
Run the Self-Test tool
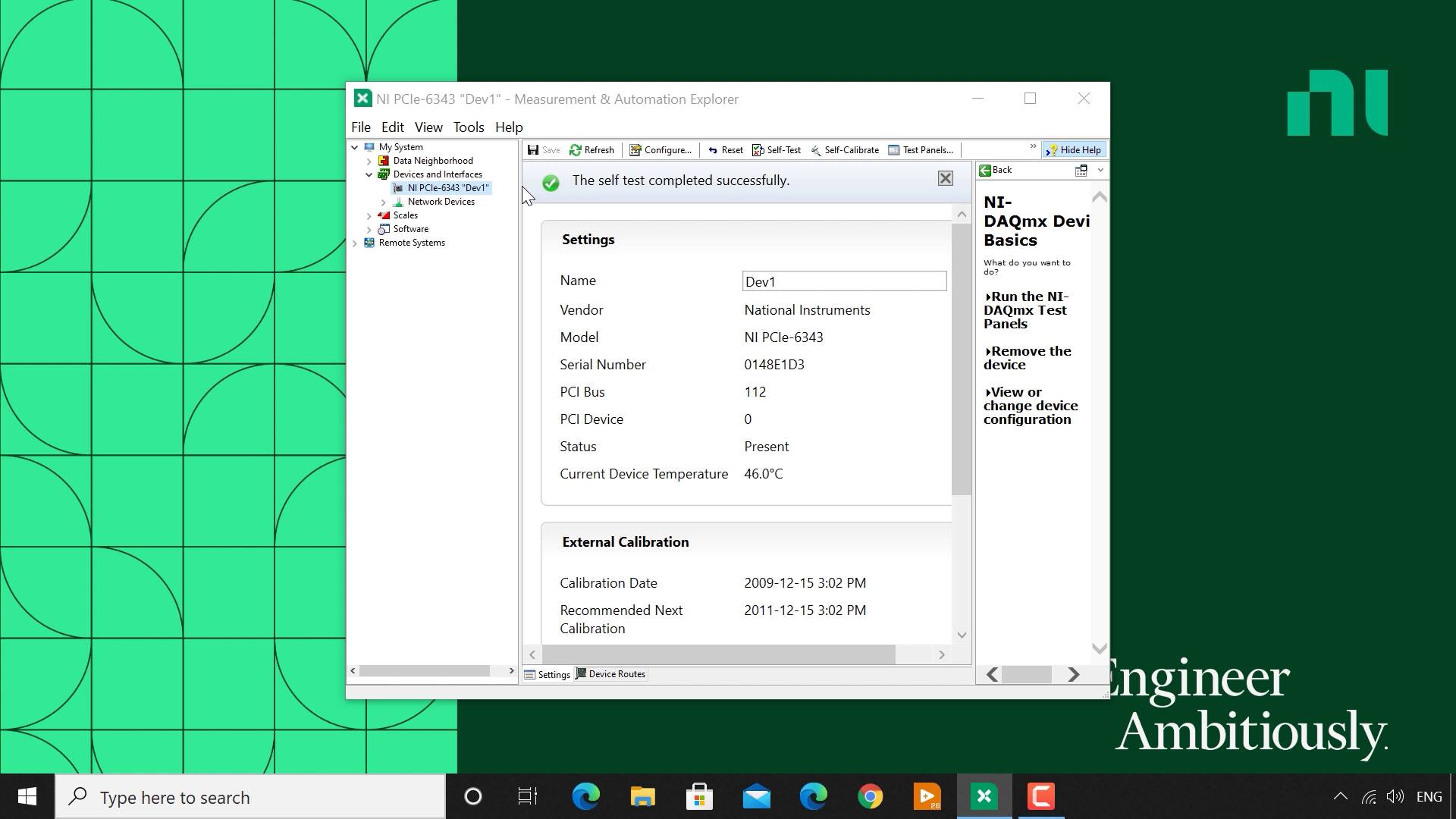pos(777,150)
